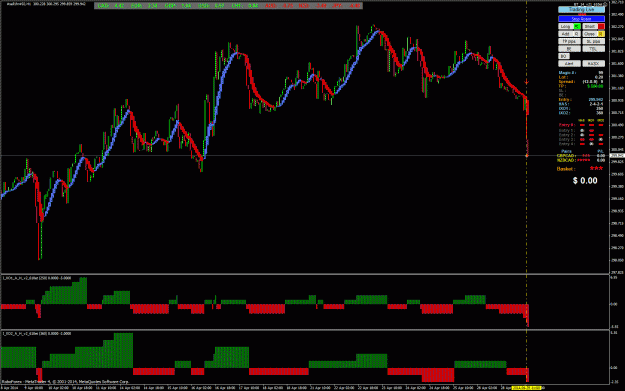
Task: Click the Basket label
Action: pos(566,169)
